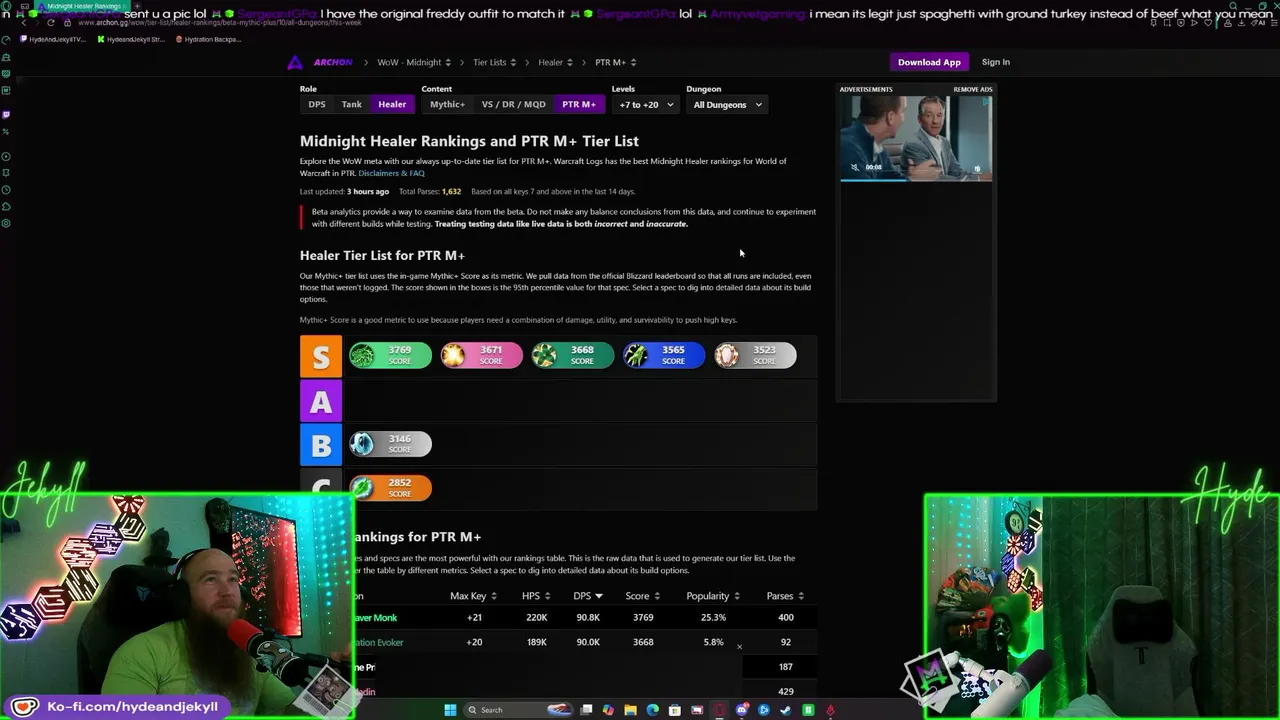Click the Sign In link
1280x720 pixels.
tap(996, 62)
